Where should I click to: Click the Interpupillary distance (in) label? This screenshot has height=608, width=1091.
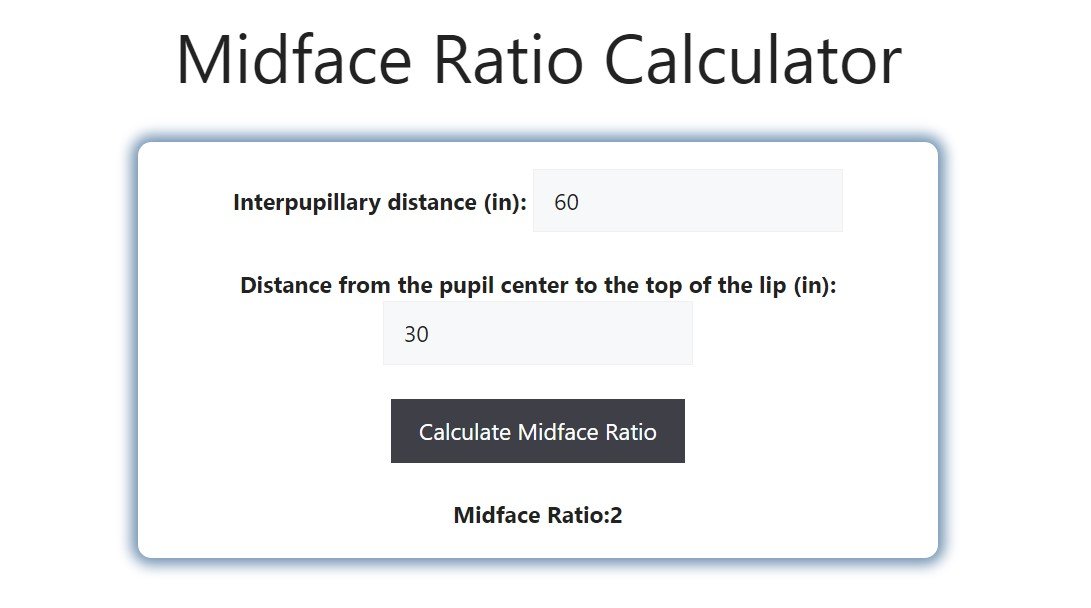point(380,201)
